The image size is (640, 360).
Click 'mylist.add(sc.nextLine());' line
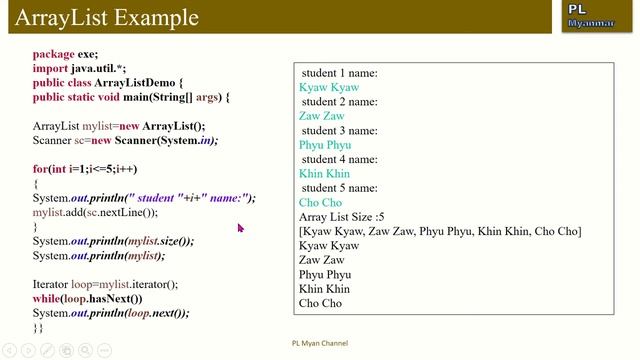[x=95, y=212]
